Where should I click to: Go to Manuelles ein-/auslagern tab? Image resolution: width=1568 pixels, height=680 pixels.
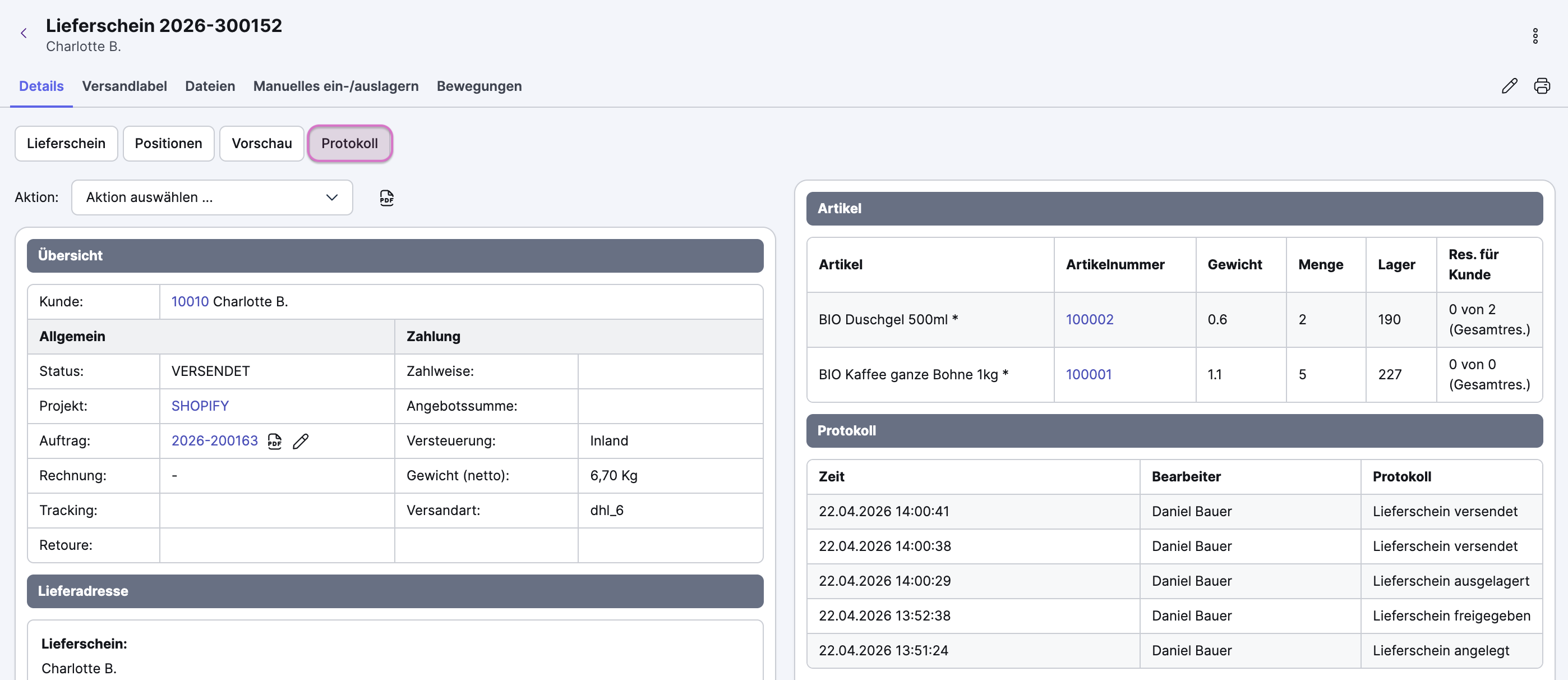pos(335,86)
